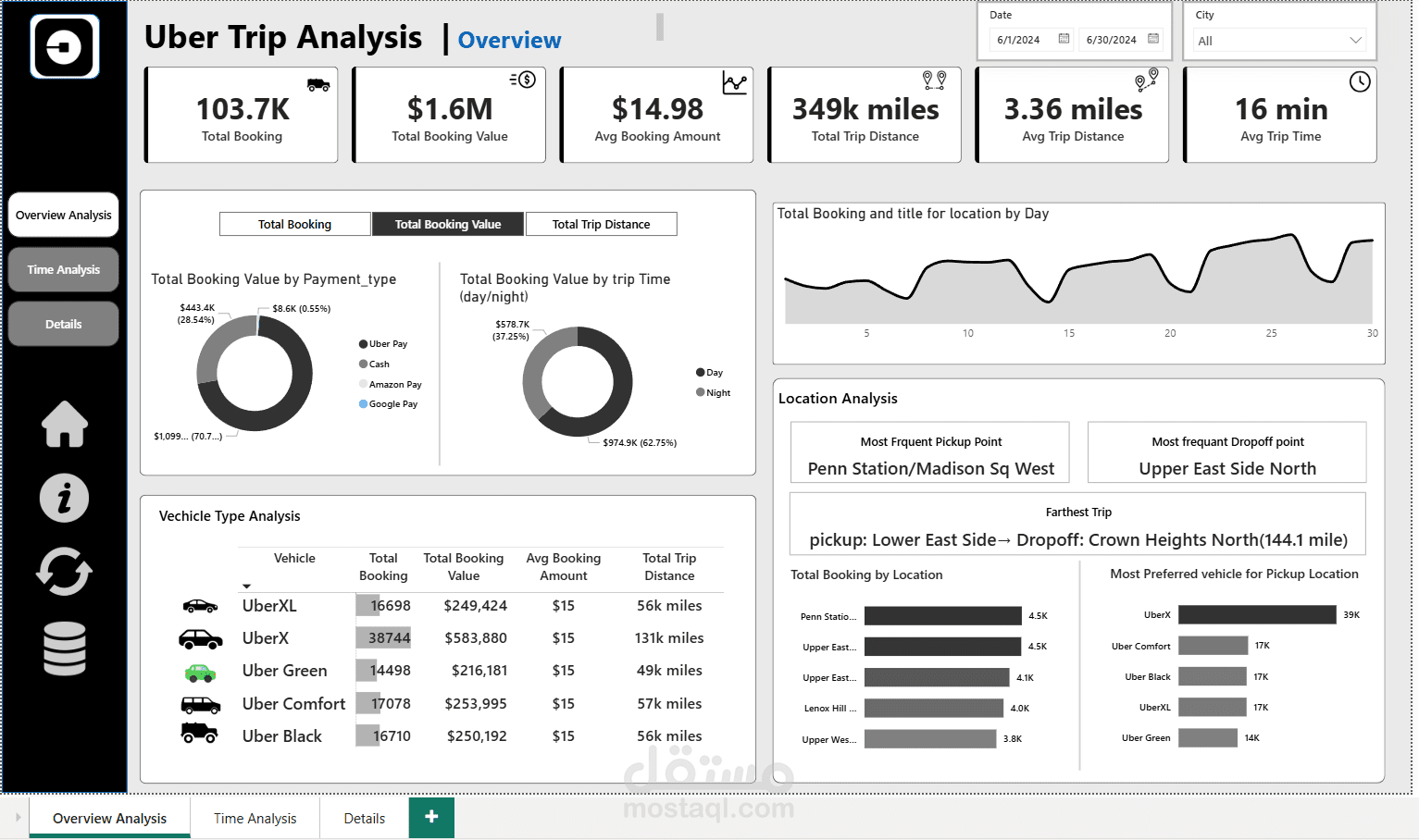Click the Uber Black bar in preferred vehicle chart
Screen dimensions: 1419x840
[1213, 676]
